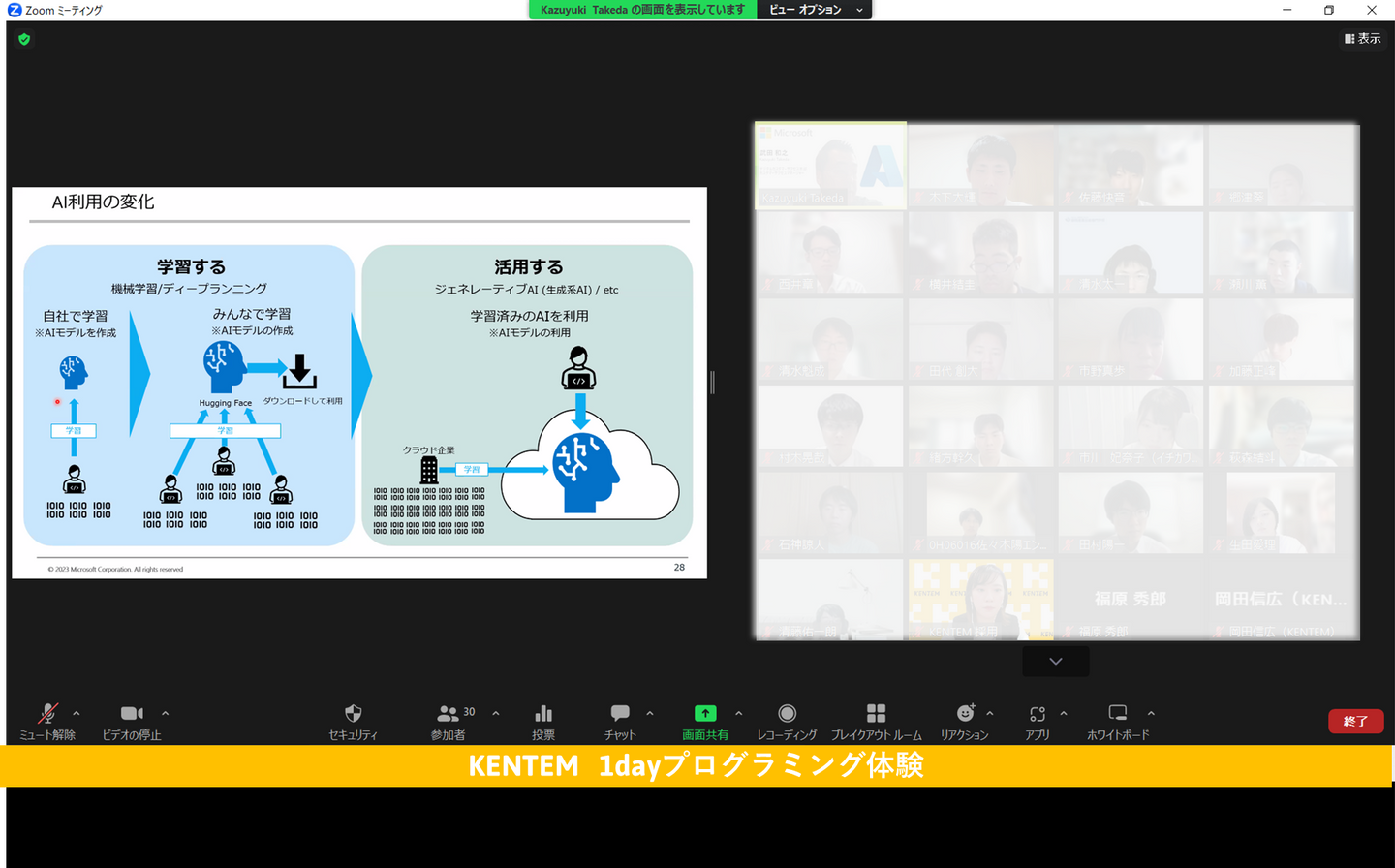Stop the camera with ビデオの停止
The image size is (1395, 868).
(x=132, y=722)
